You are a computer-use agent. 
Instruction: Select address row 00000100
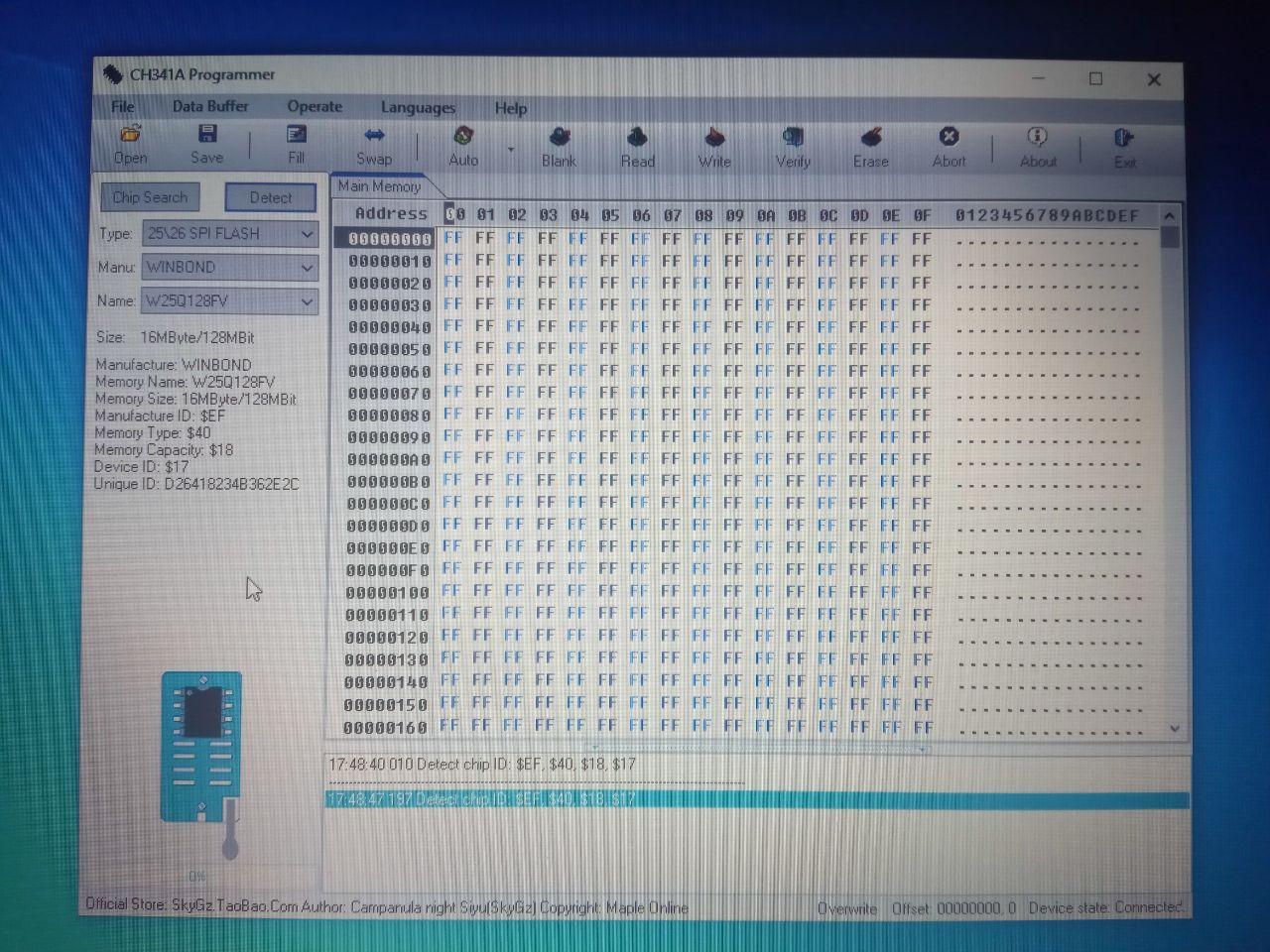coord(387,593)
